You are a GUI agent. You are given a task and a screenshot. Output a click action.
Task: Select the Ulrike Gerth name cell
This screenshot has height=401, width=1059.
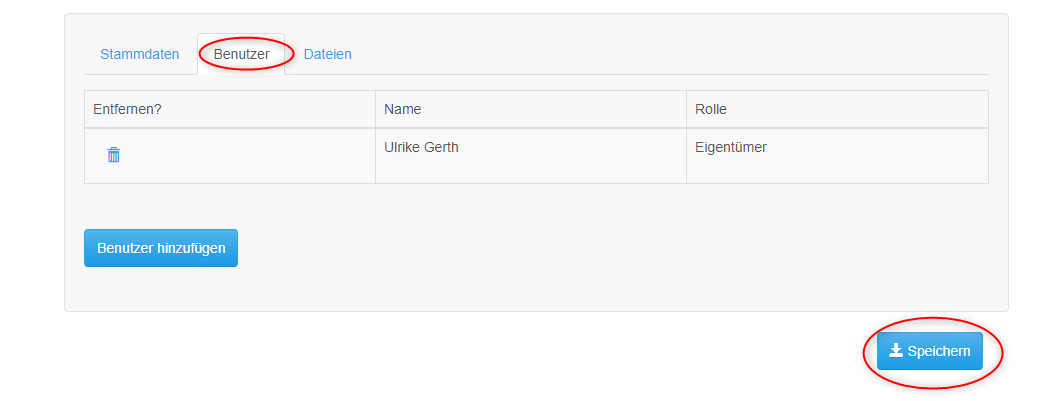coord(531,156)
